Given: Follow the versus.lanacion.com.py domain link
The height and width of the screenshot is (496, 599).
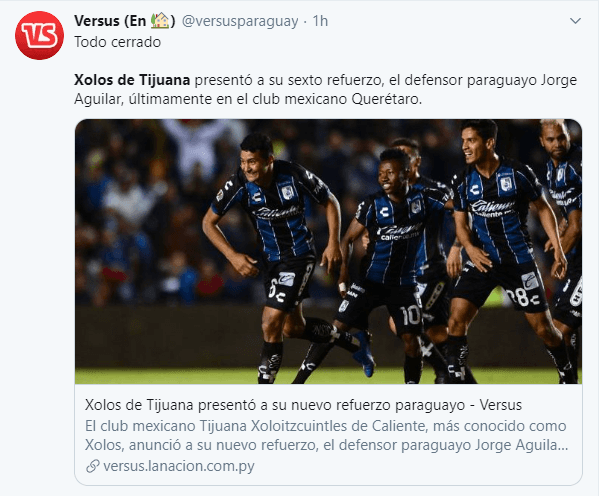Looking at the screenshot, I should click(x=178, y=466).
